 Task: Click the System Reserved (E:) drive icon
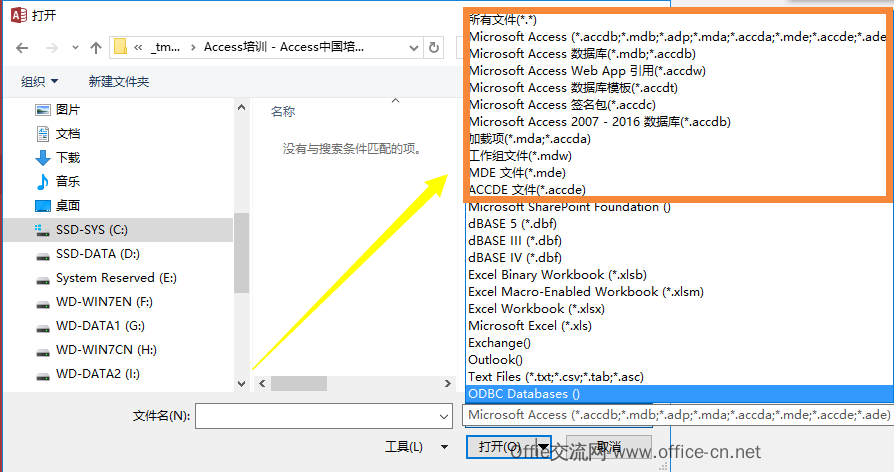[x=42, y=278]
